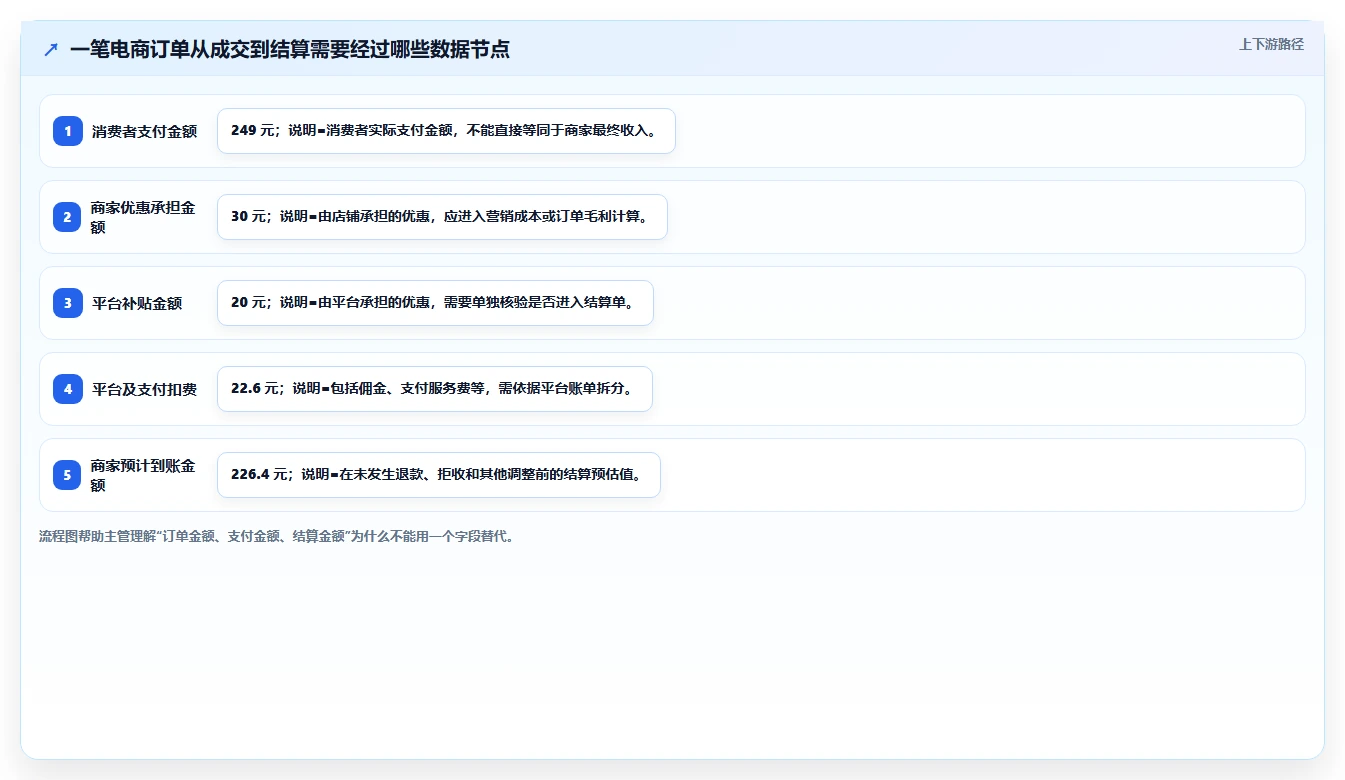The width and height of the screenshot is (1345, 780).
Task: Click the footnote starting with 流程图帮助主管理解
Action: point(277,536)
